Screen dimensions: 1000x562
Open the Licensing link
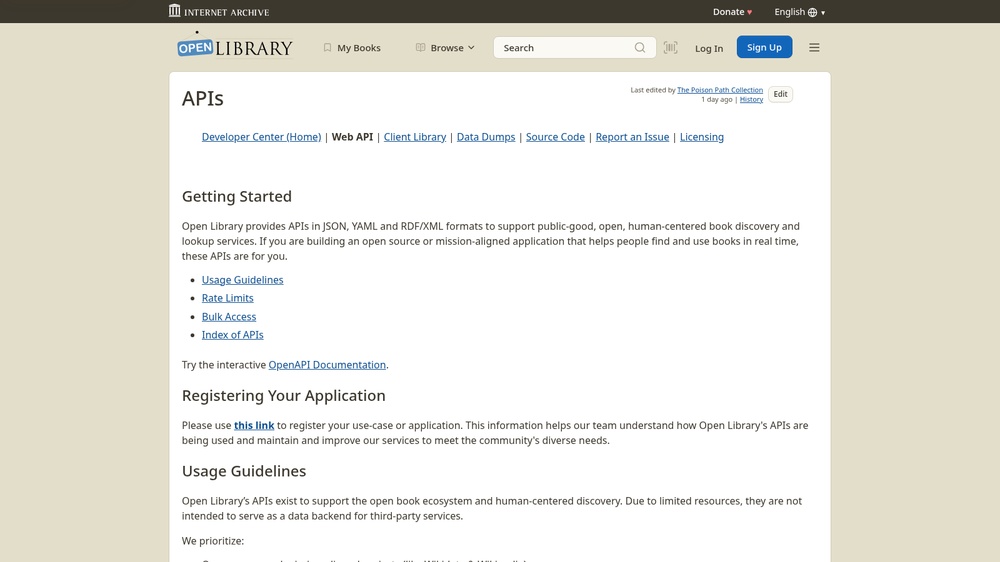(702, 137)
